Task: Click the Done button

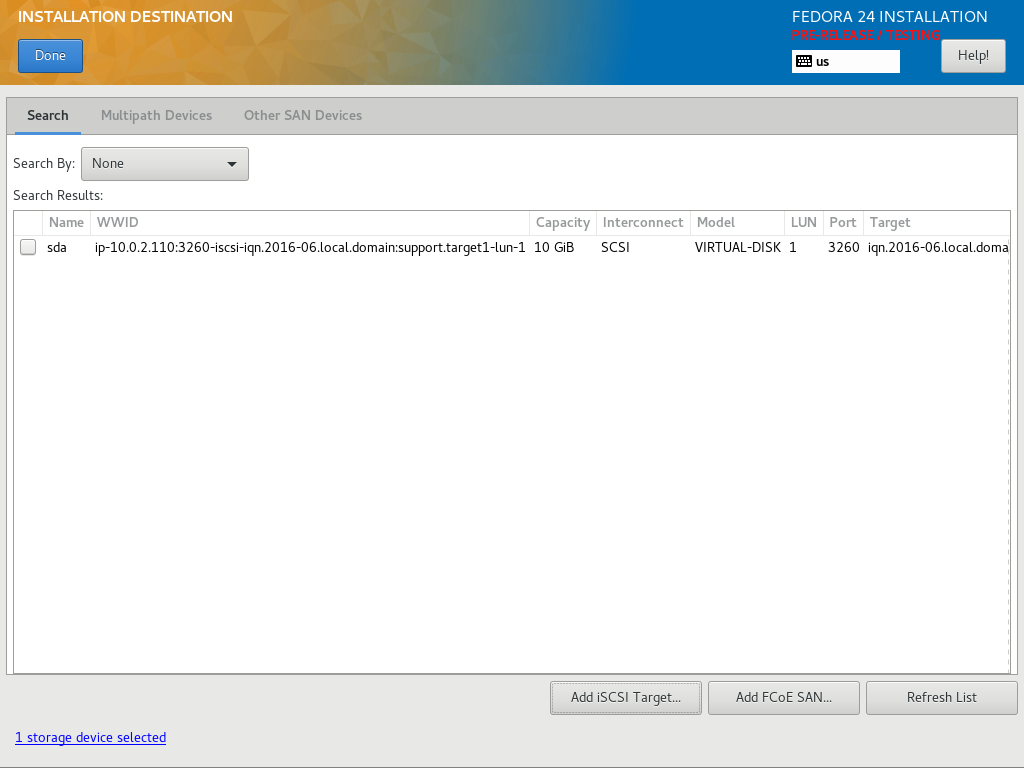Action: [50, 56]
